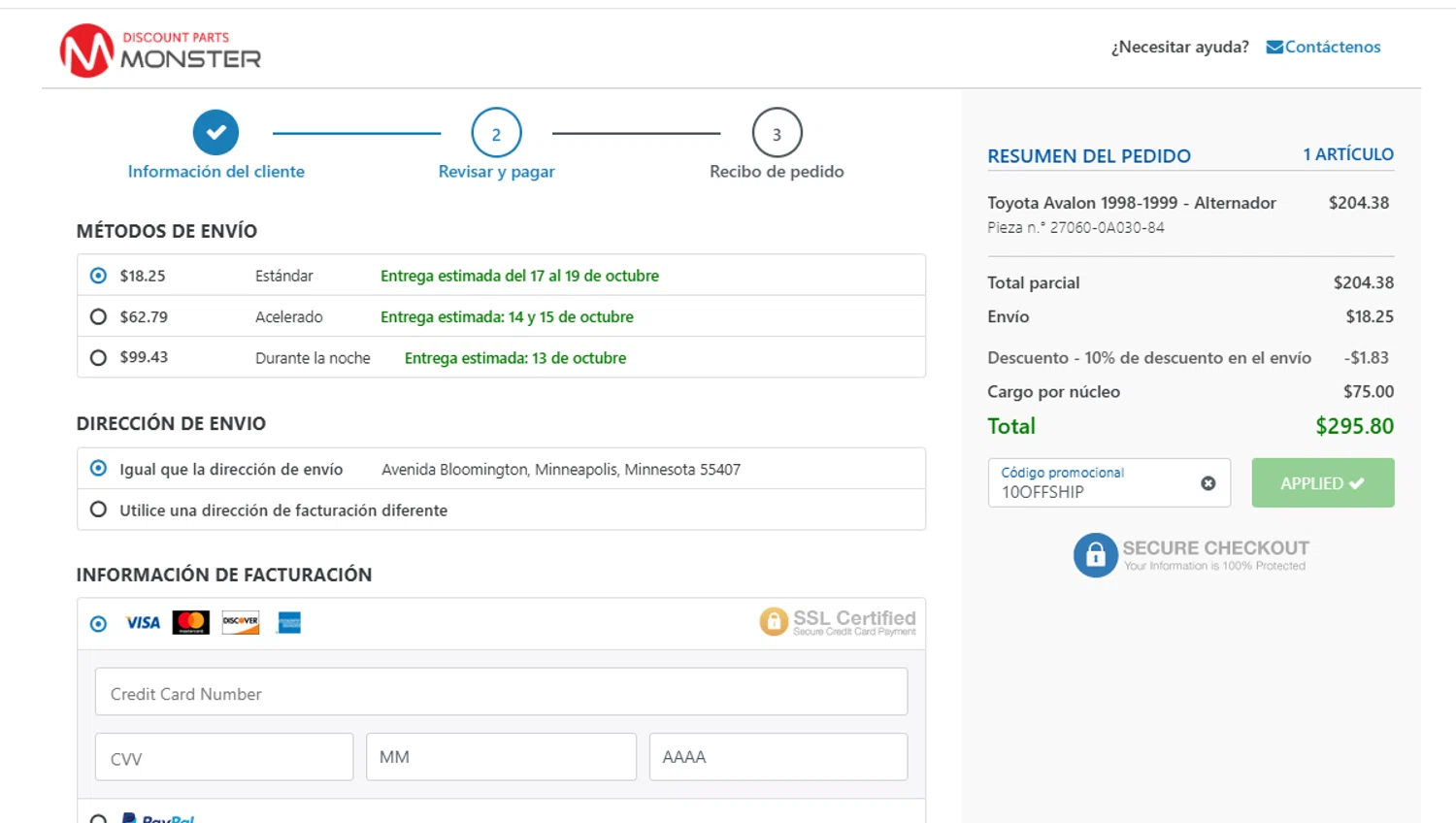Click the Toyota Avalon 1998-1999 - Alternador item
This screenshot has height=823, width=1456.
(1132, 203)
